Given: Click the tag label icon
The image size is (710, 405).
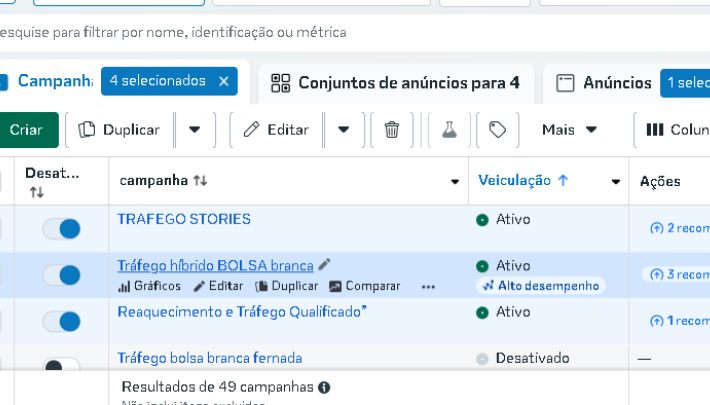Looking at the screenshot, I should point(497,129).
